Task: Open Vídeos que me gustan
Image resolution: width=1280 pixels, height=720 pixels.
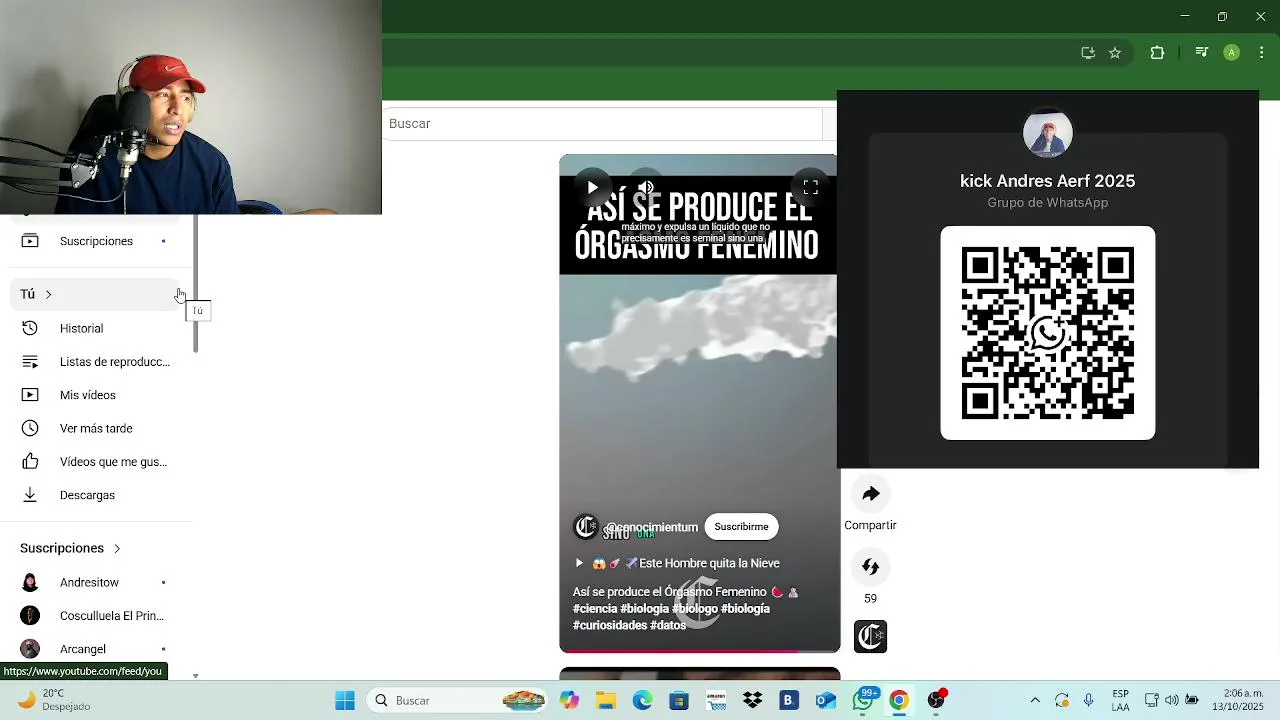Action: (x=96, y=462)
